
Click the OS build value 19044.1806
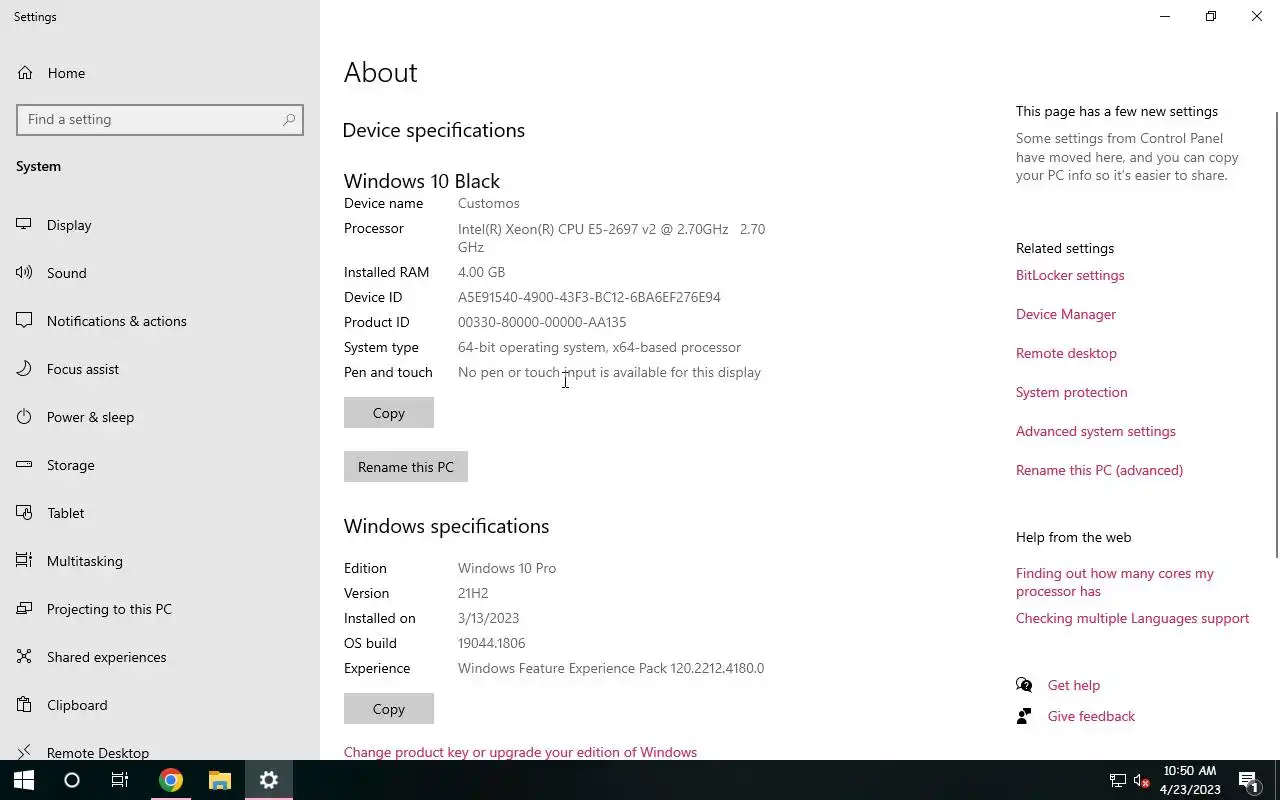491,643
